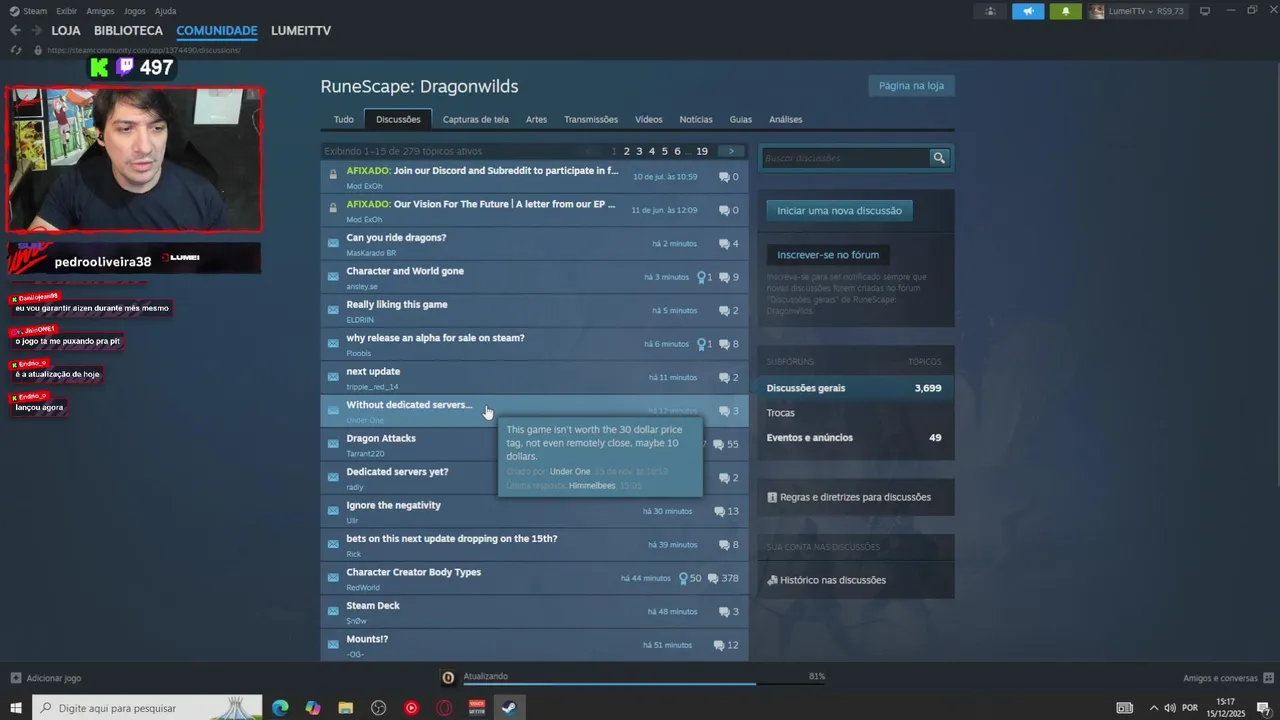The image size is (1280, 720).
Task: Open the Steam Deck topic
Action: [534, 612]
